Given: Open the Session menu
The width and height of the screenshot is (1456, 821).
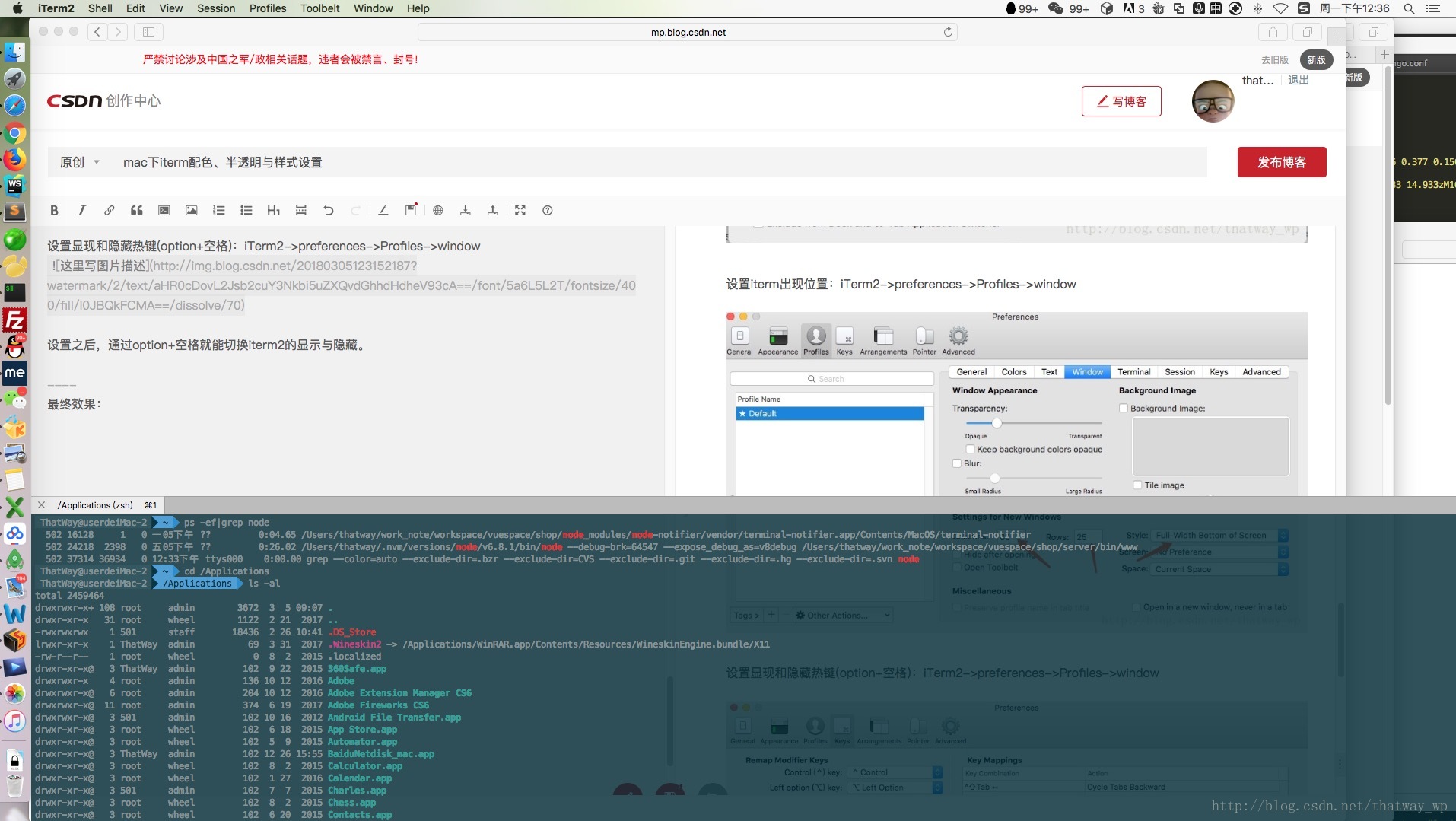Looking at the screenshot, I should pos(216,8).
